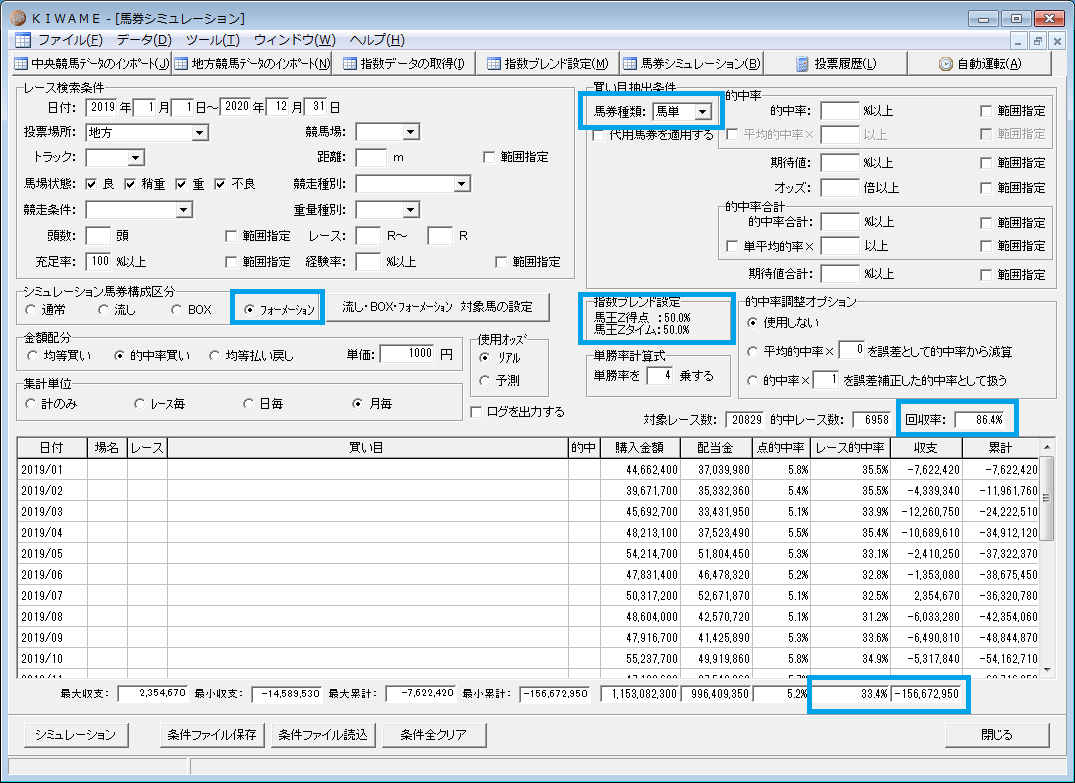Image resolution: width=1075 pixels, height=783 pixels.
Task: Click the 閉じる button
Action: (x=997, y=735)
